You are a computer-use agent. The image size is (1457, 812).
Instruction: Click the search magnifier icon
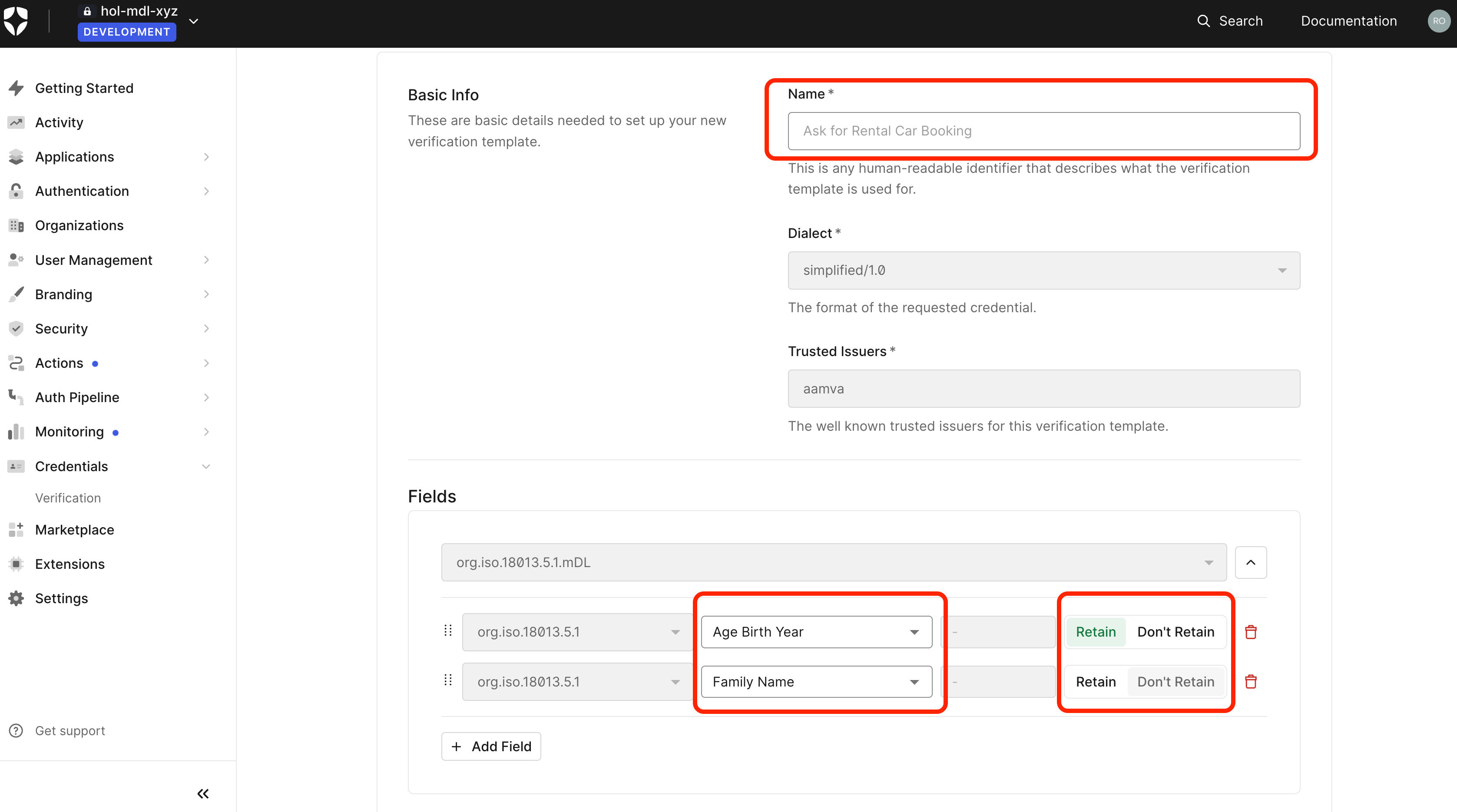coord(1203,21)
